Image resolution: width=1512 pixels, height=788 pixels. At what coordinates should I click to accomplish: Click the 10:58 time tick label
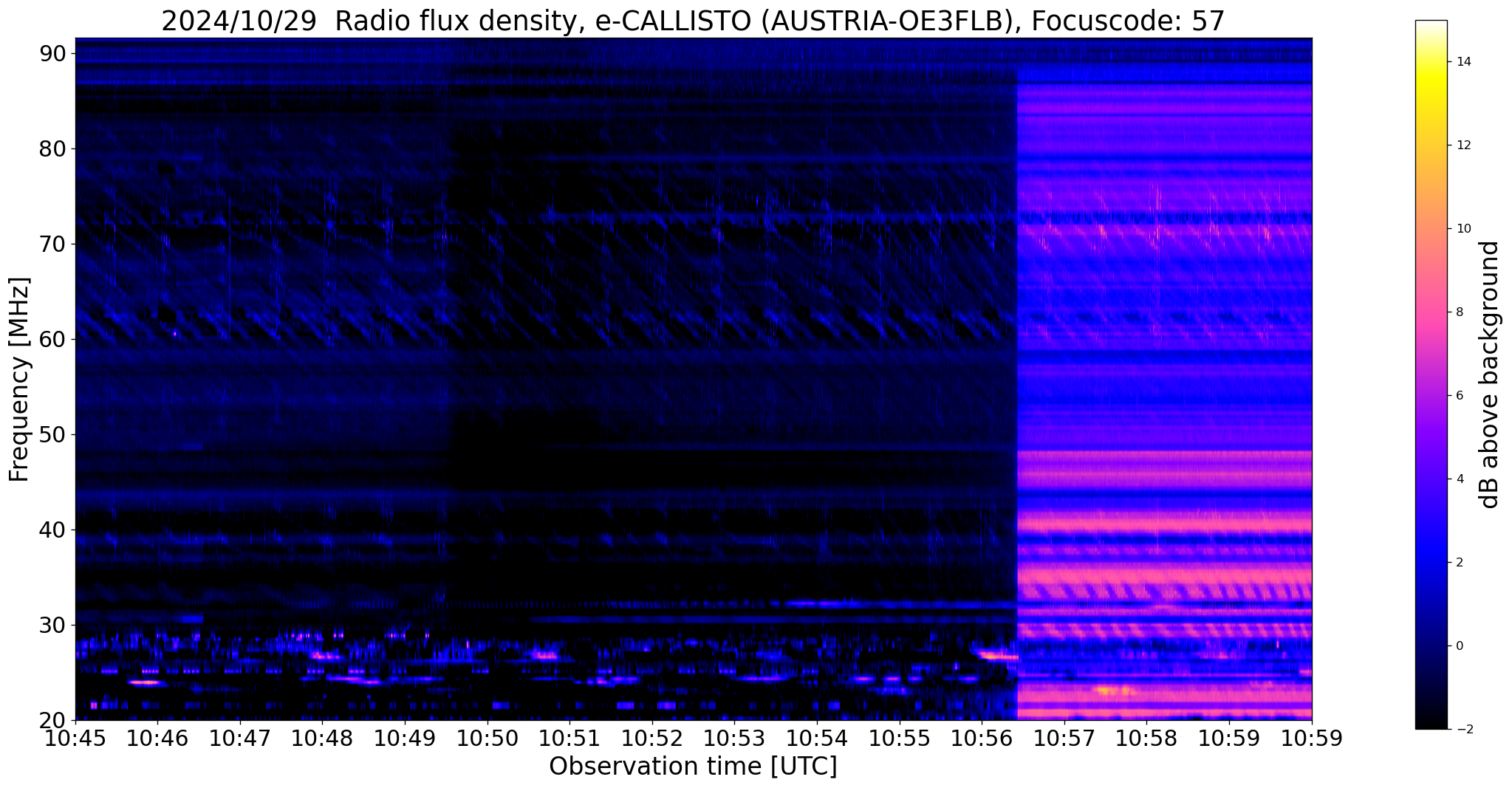click(1147, 738)
